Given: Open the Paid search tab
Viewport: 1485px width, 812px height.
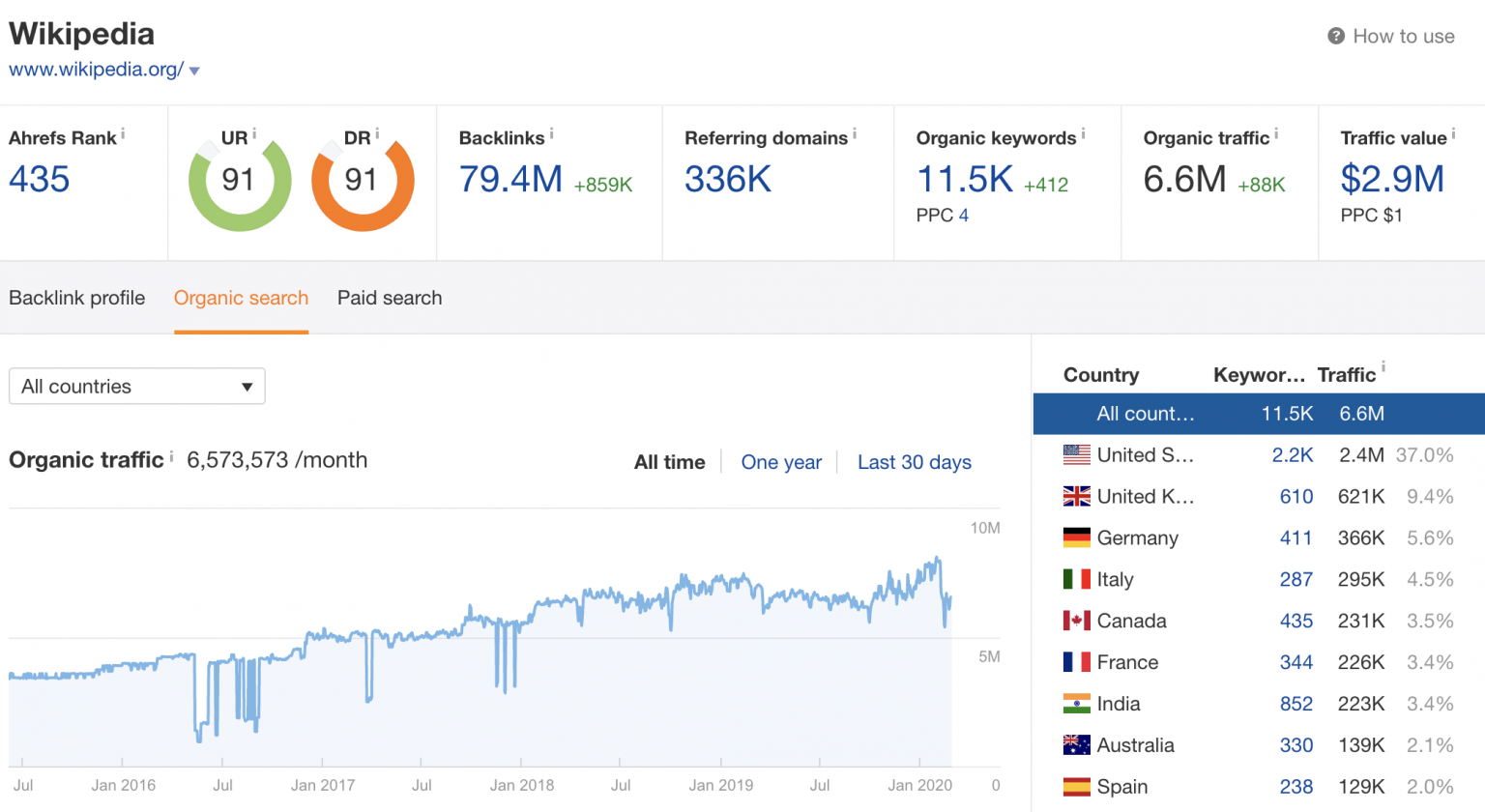Looking at the screenshot, I should pyautogui.click(x=390, y=298).
